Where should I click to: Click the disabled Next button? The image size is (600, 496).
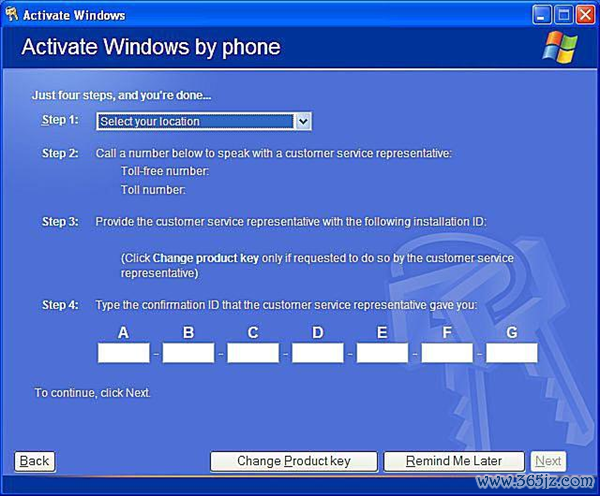[x=548, y=461]
